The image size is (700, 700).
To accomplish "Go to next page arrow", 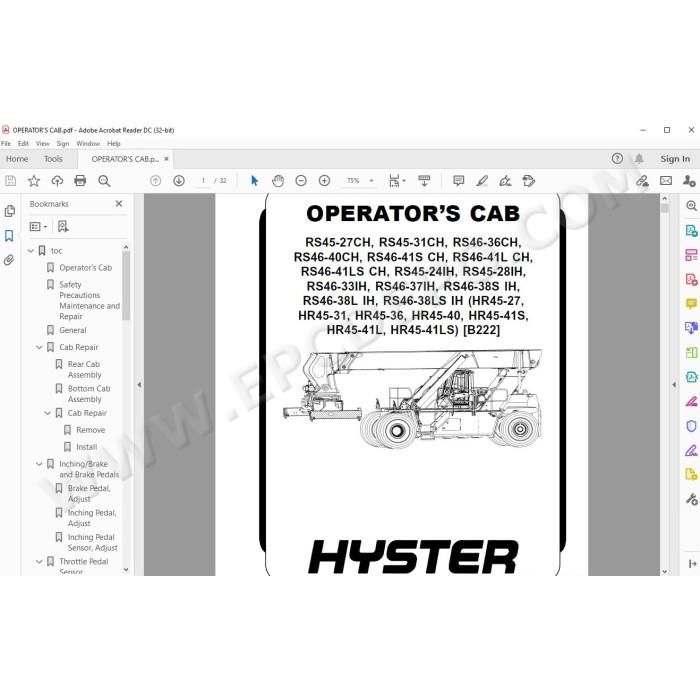I will point(179,181).
